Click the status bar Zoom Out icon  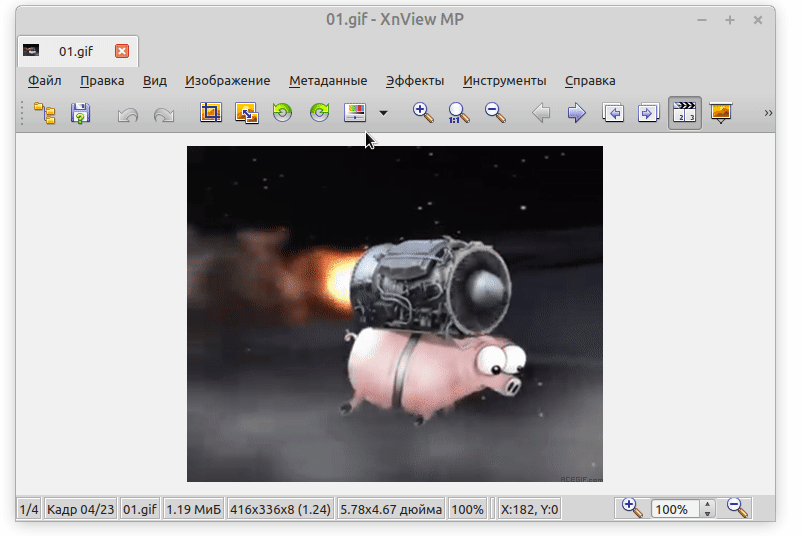(737, 508)
